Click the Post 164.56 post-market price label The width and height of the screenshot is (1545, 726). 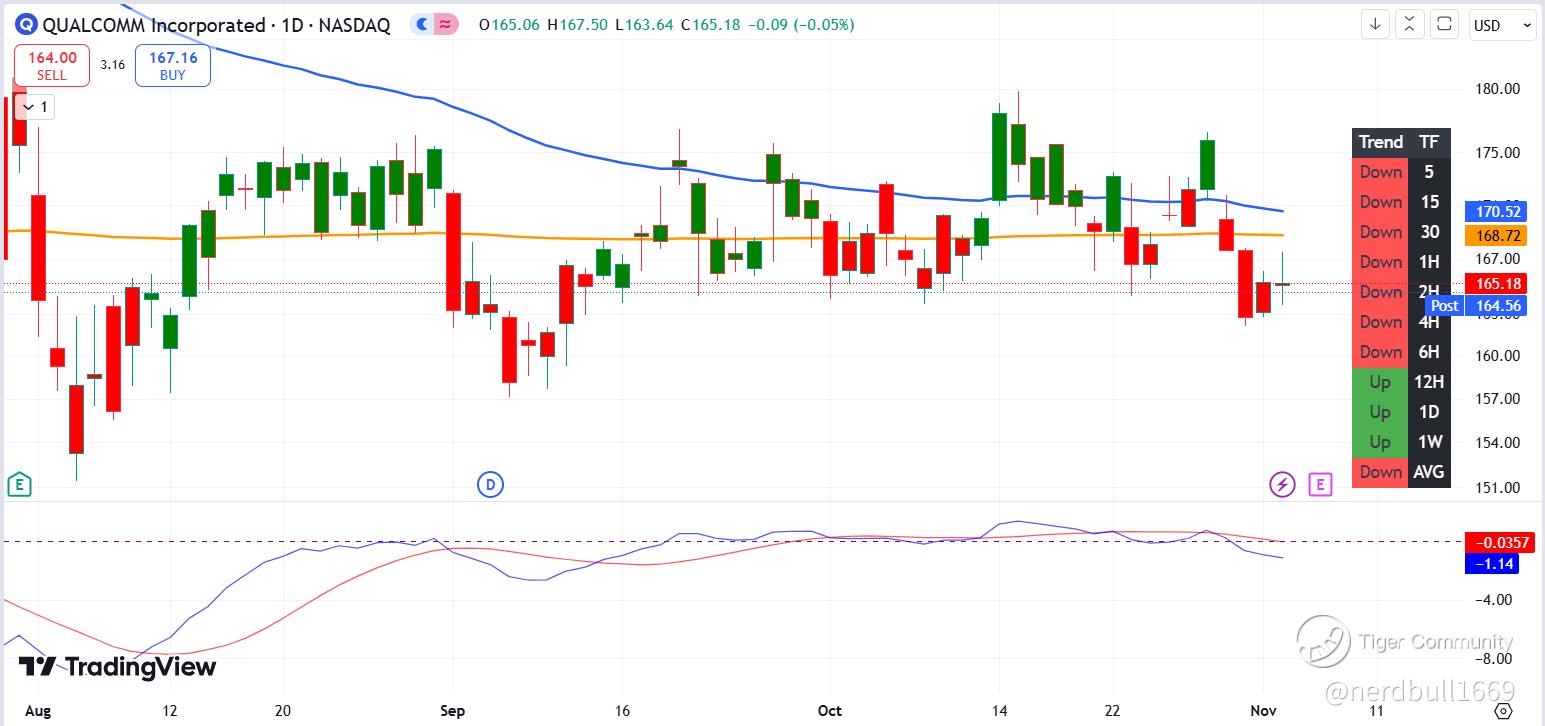coord(1475,306)
